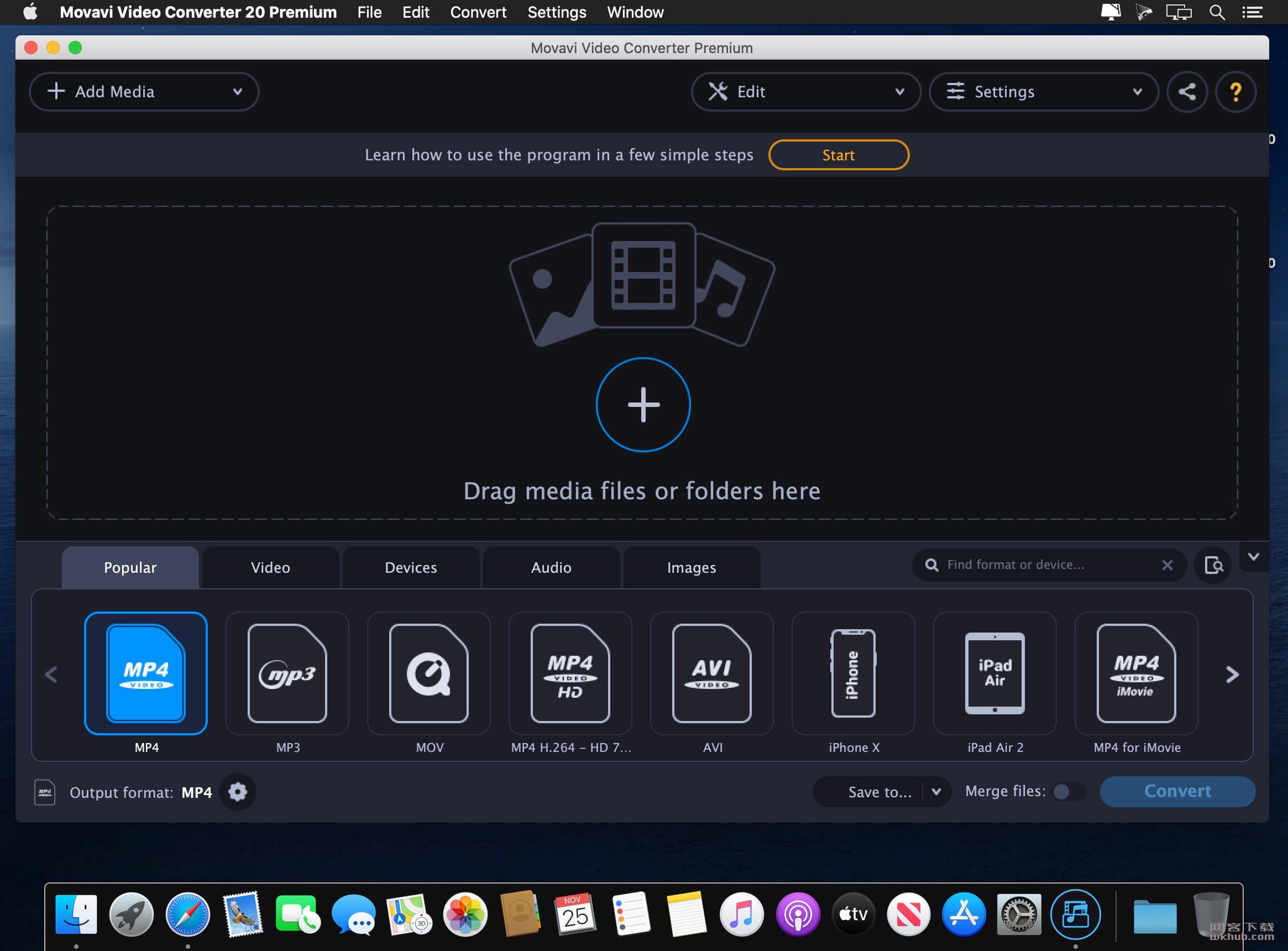The height and width of the screenshot is (951, 1288).
Task: Open Notification Center in menu bar
Action: [x=1252, y=12]
